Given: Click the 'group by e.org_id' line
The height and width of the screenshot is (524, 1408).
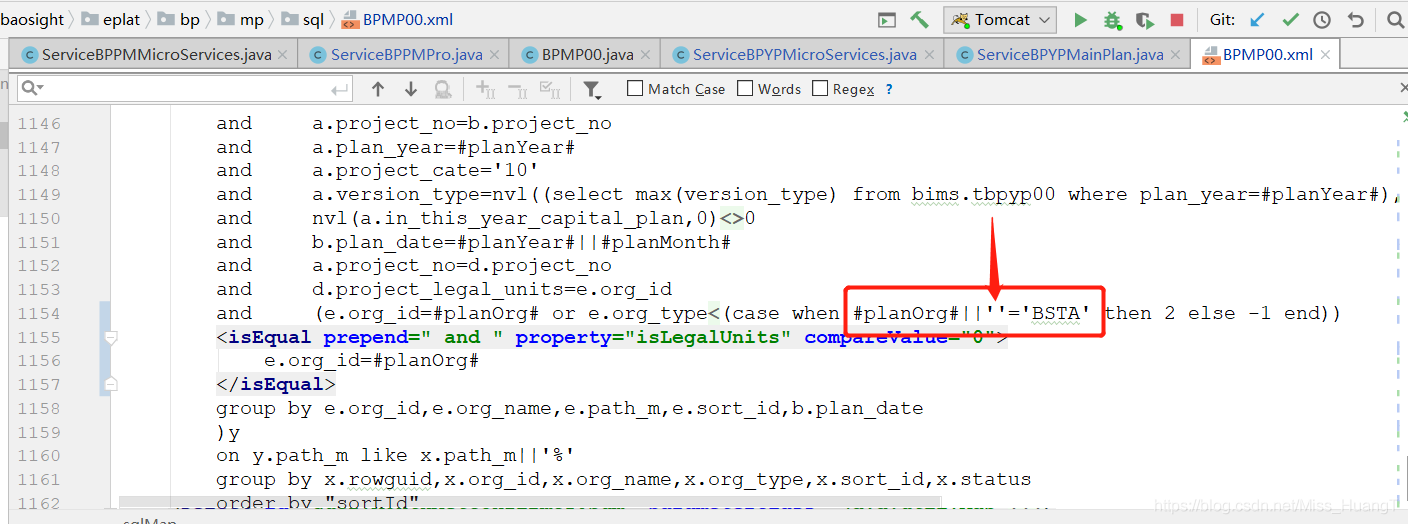Looking at the screenshot, I should [570, 408].
